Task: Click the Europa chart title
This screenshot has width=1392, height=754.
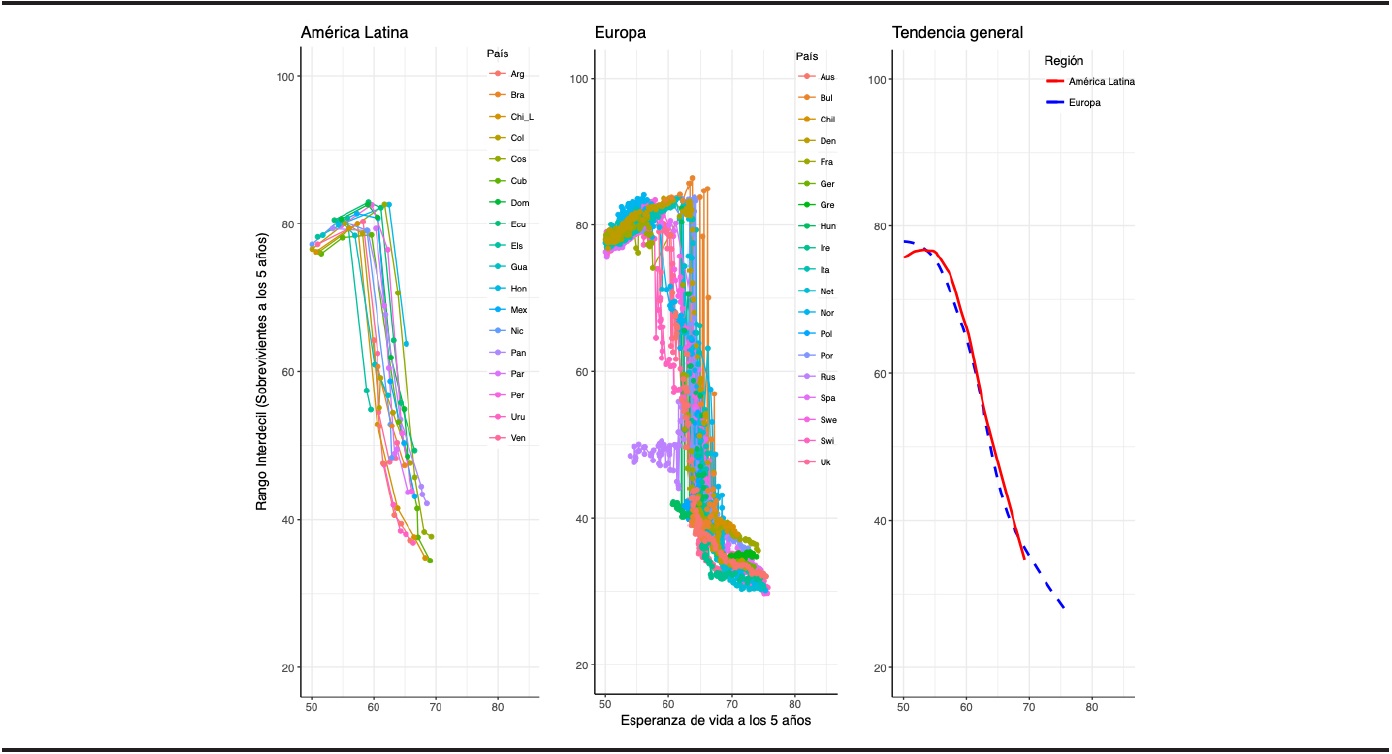Action: [x=620, y=33]
